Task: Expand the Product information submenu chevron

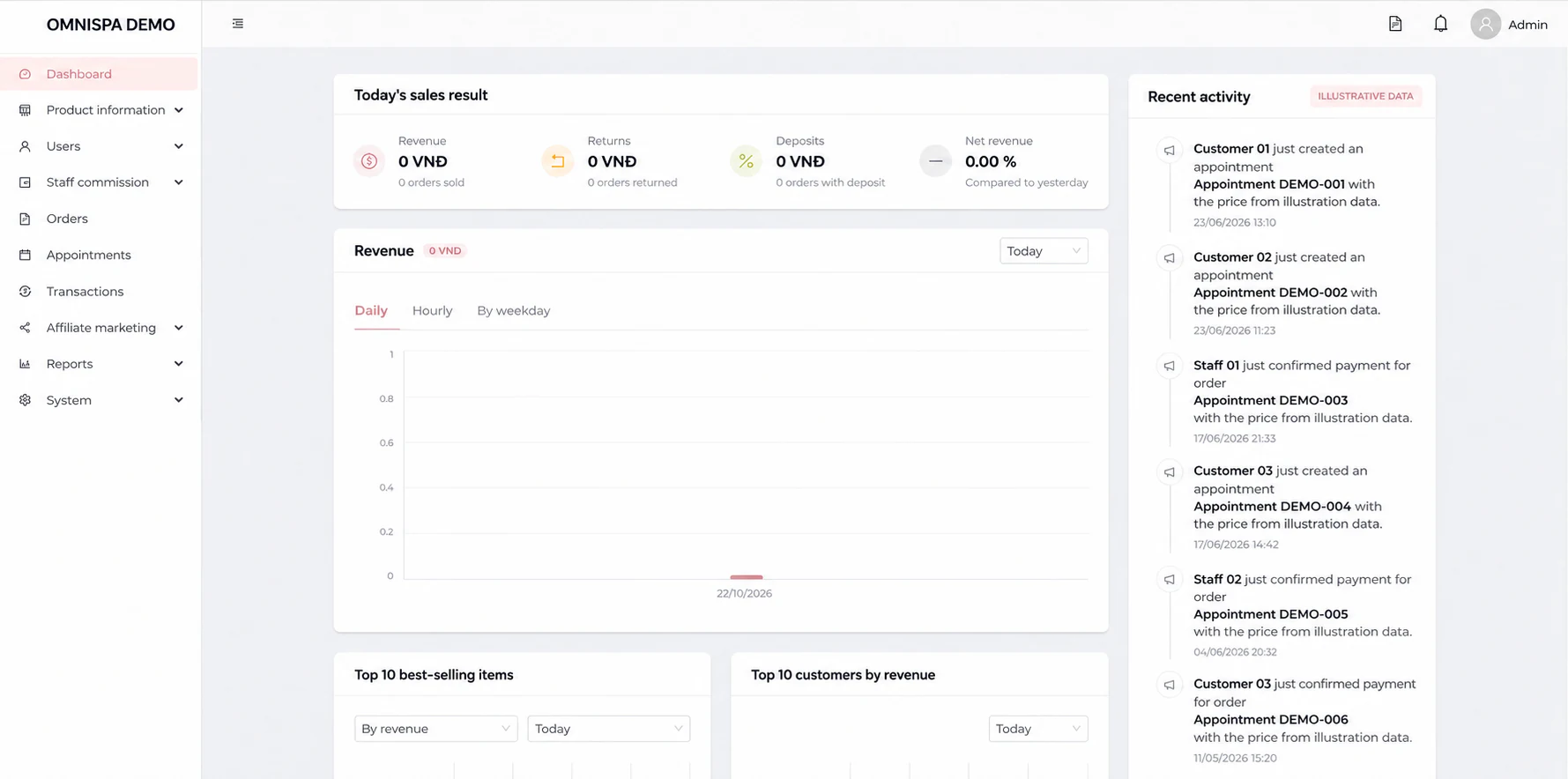Action: (179, 110)
